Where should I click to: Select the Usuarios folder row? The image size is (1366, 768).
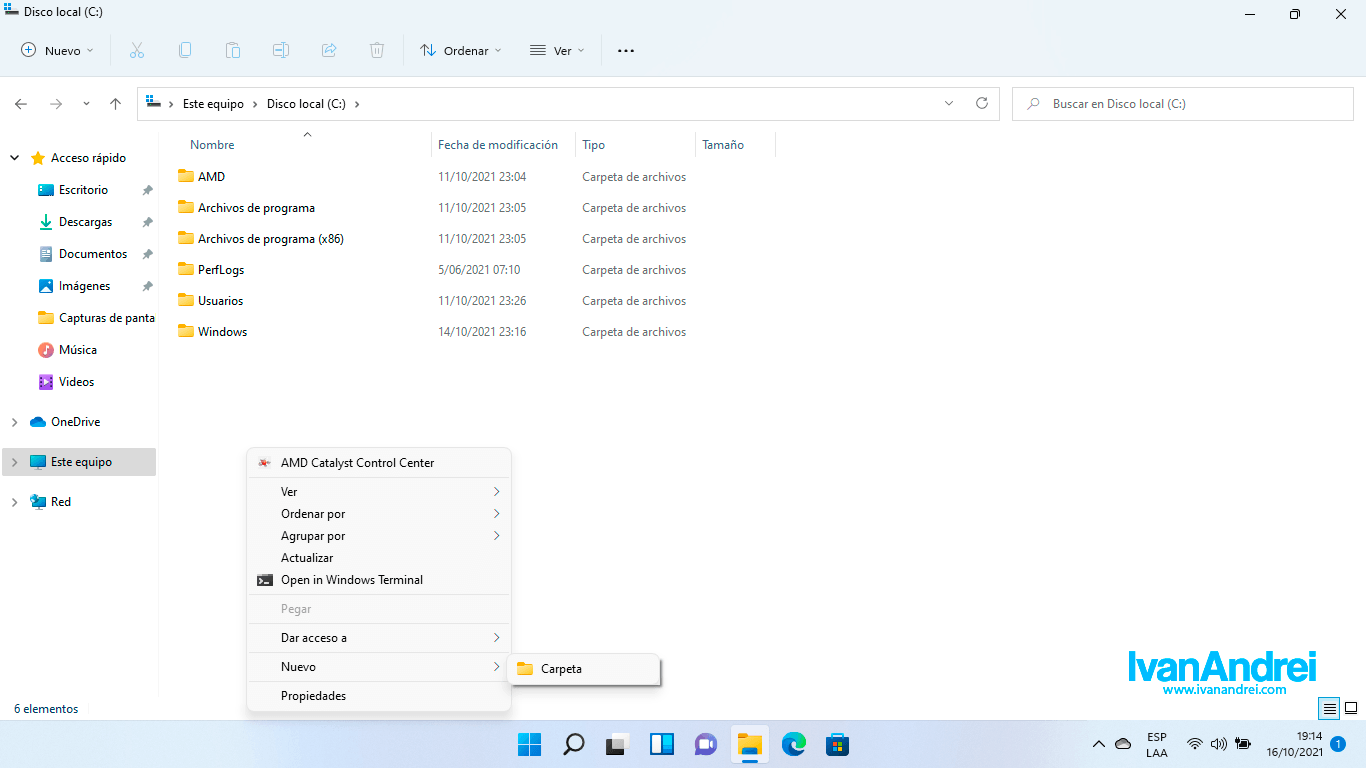220,301
